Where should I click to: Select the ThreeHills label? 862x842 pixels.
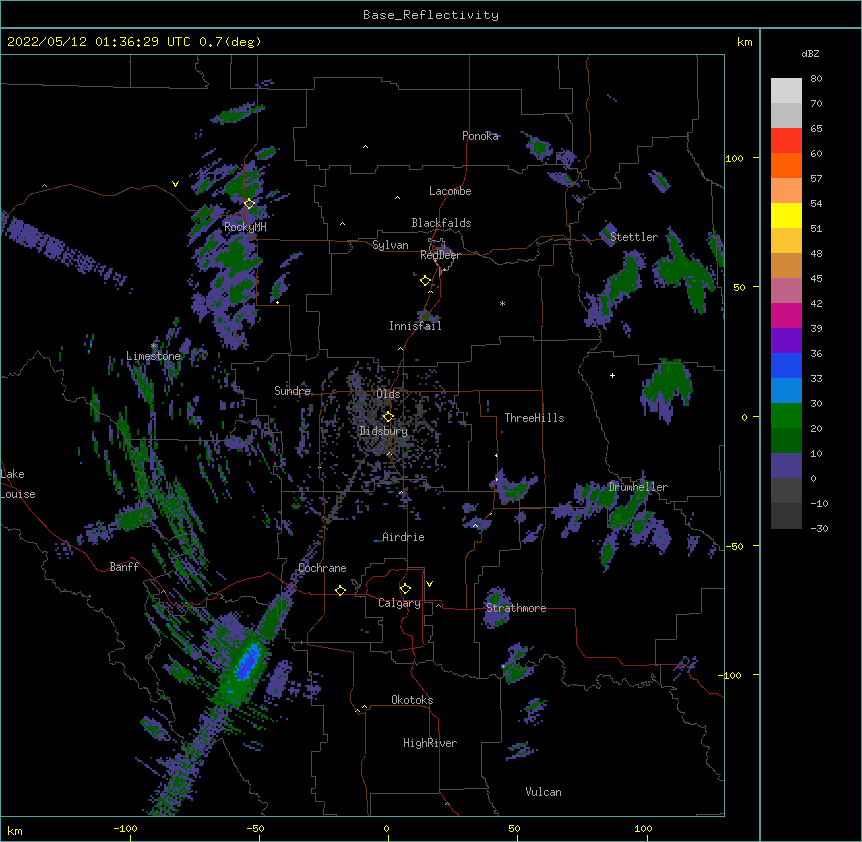[x=534, y=418]
